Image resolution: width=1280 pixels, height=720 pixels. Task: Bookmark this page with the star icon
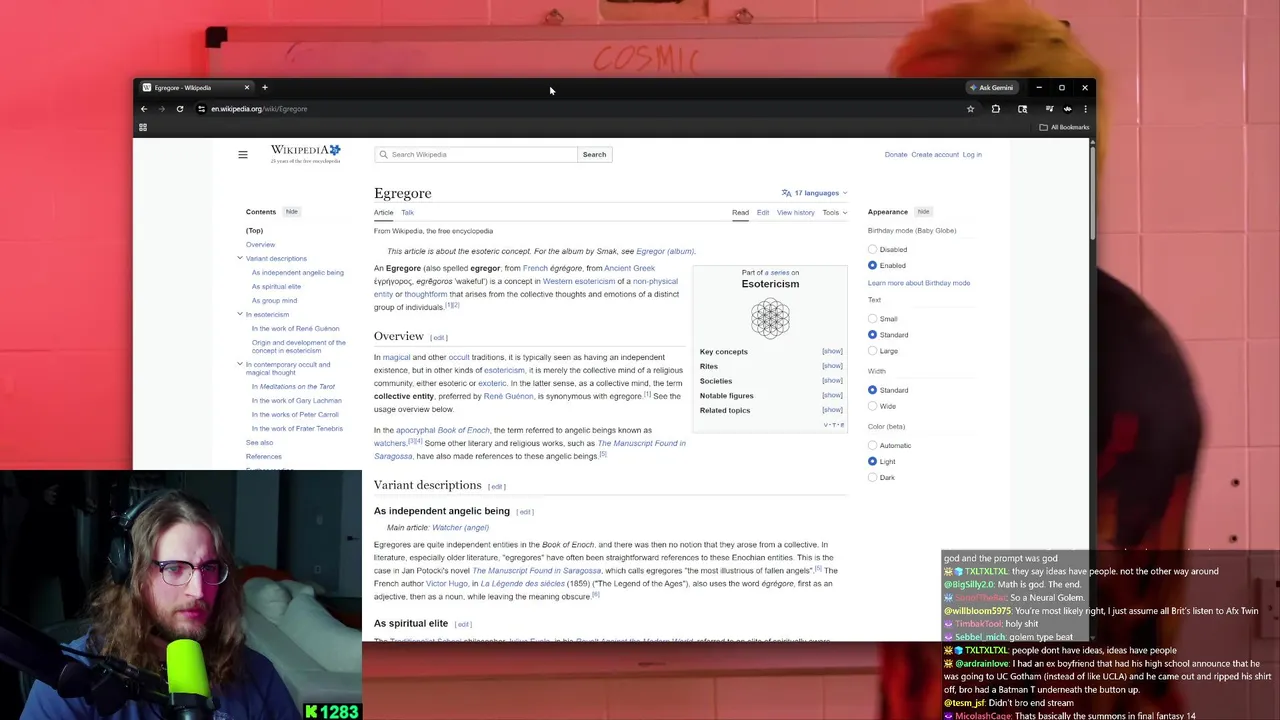click(x=970, y=109)
